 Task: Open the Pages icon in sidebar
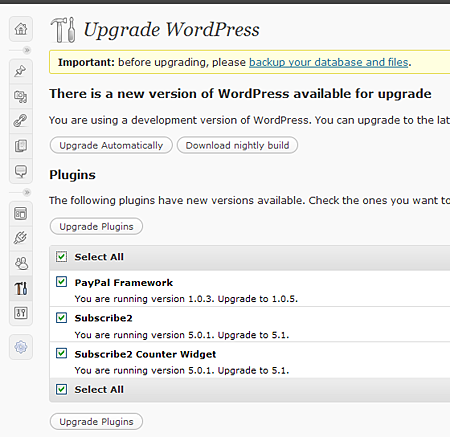coord(21,146)
